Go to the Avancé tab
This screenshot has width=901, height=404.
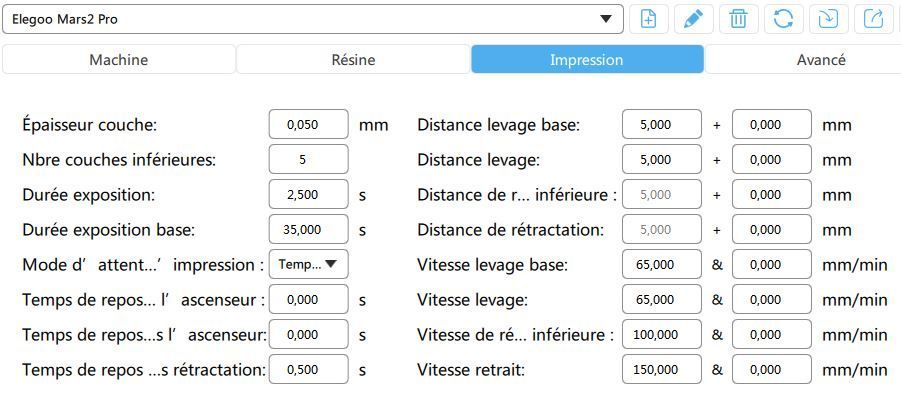[x=820, y=60]
